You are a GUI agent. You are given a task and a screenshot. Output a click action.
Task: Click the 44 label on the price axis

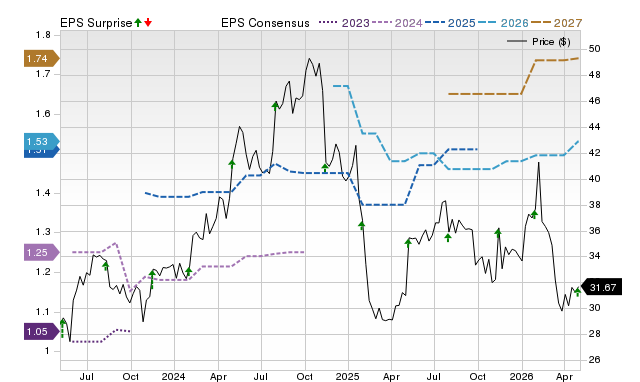pyautogui.click(x=594, y=127)
